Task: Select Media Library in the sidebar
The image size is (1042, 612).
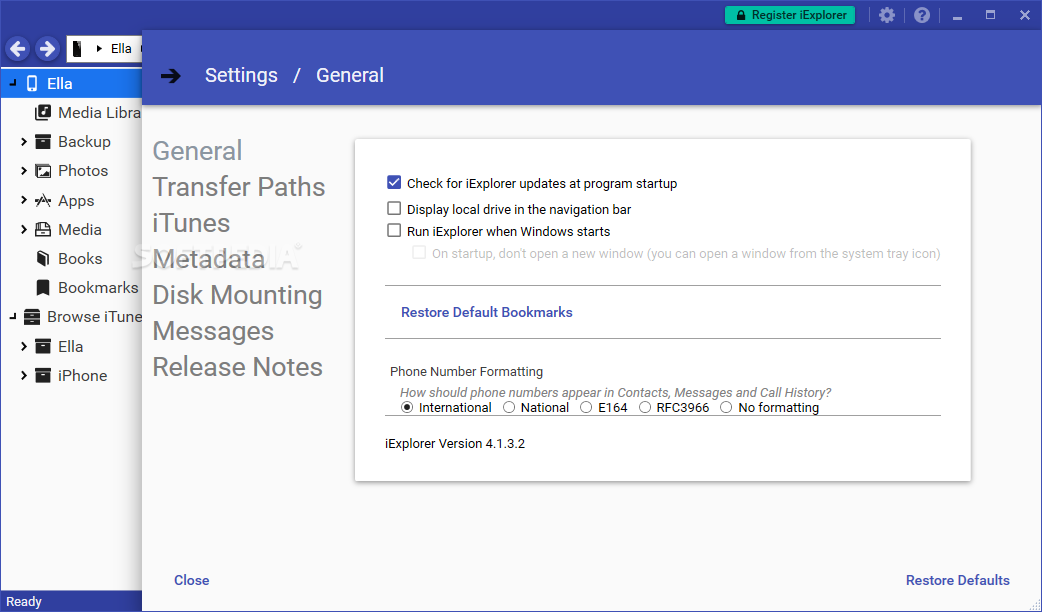Action: tap(99, 112)
